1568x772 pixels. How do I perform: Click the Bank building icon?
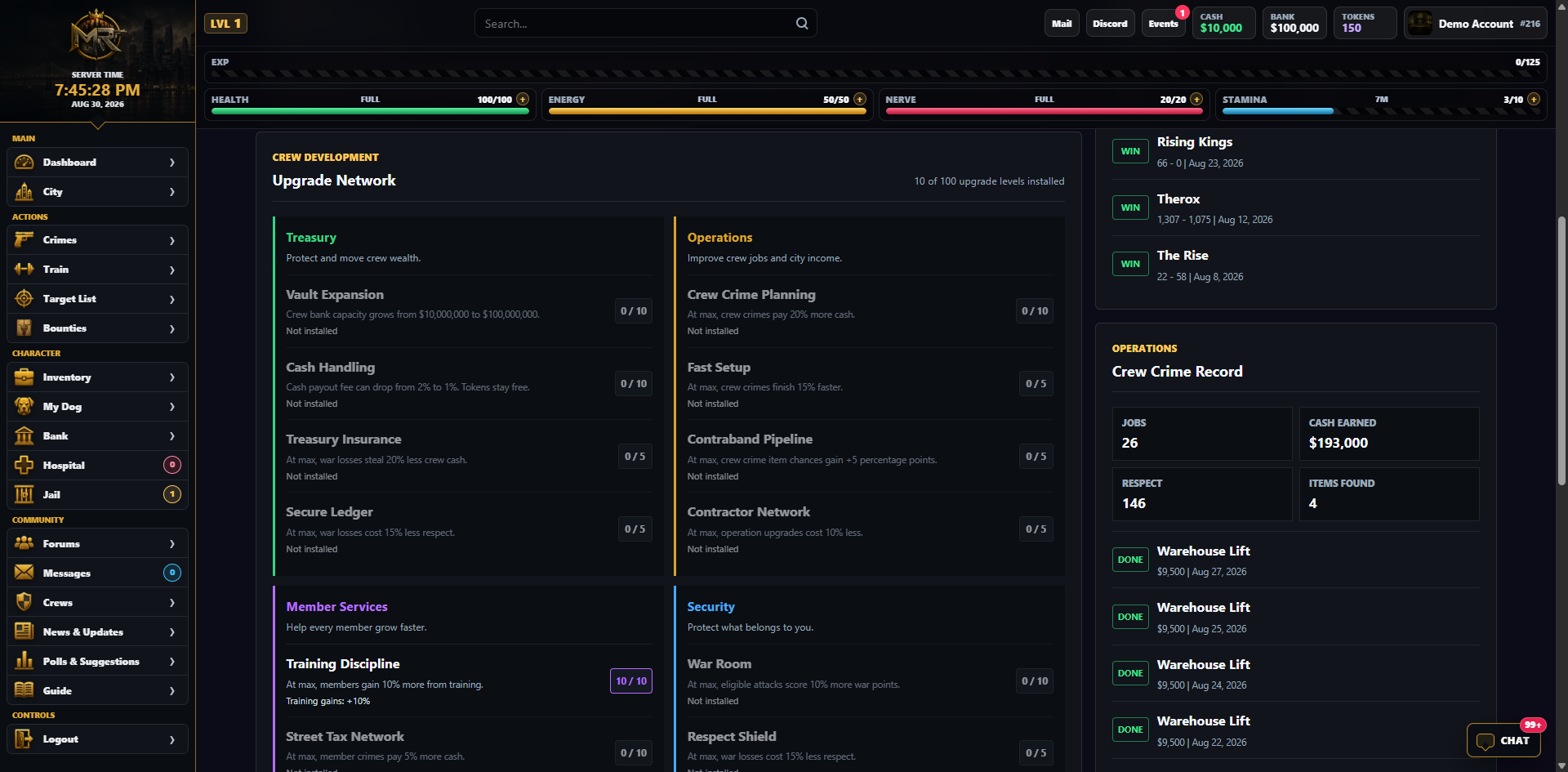[x=24, y=436]
